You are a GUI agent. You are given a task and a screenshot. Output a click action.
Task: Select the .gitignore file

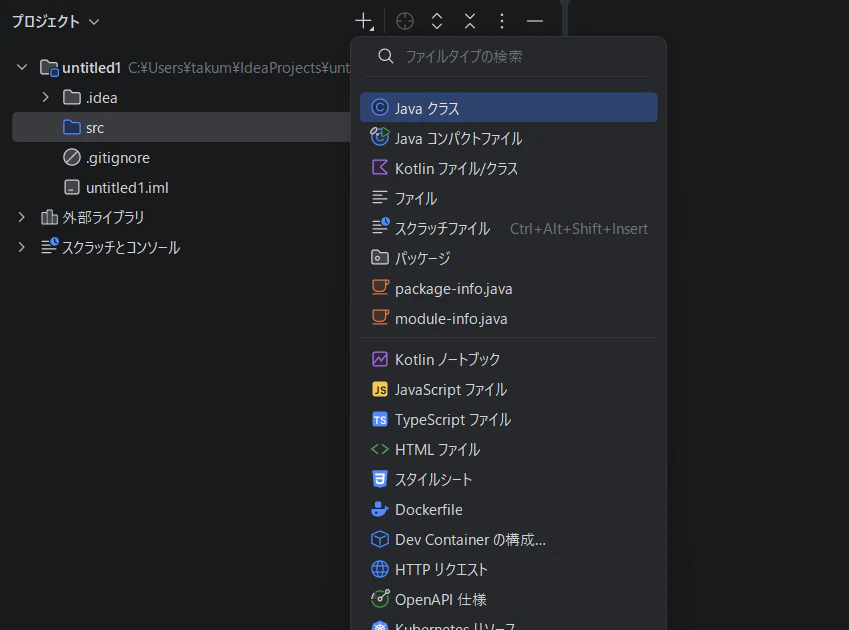tap(117, 158)
